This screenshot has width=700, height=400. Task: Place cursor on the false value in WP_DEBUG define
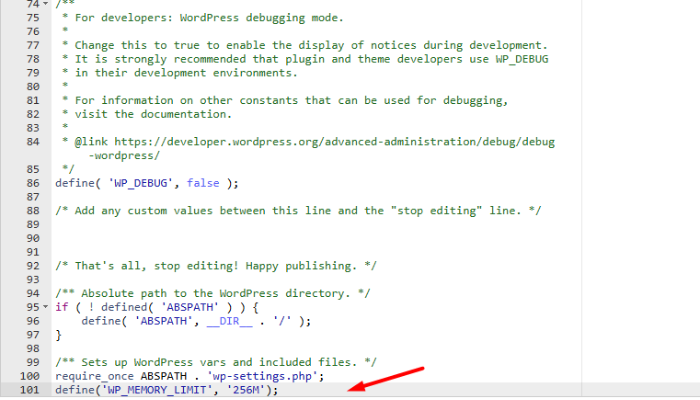(x=192, y=183)
